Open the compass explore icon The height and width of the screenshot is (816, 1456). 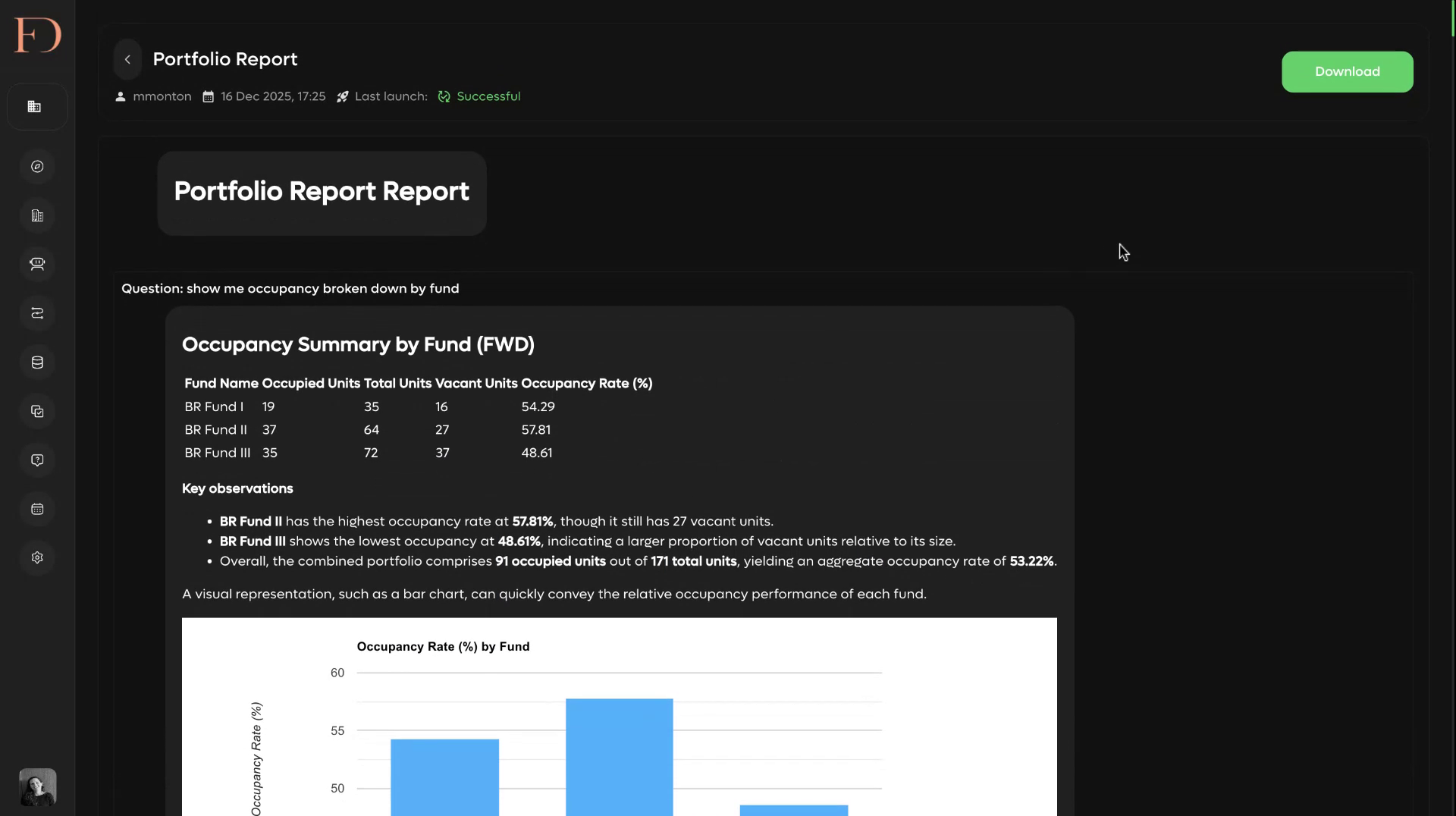(37, 167)
